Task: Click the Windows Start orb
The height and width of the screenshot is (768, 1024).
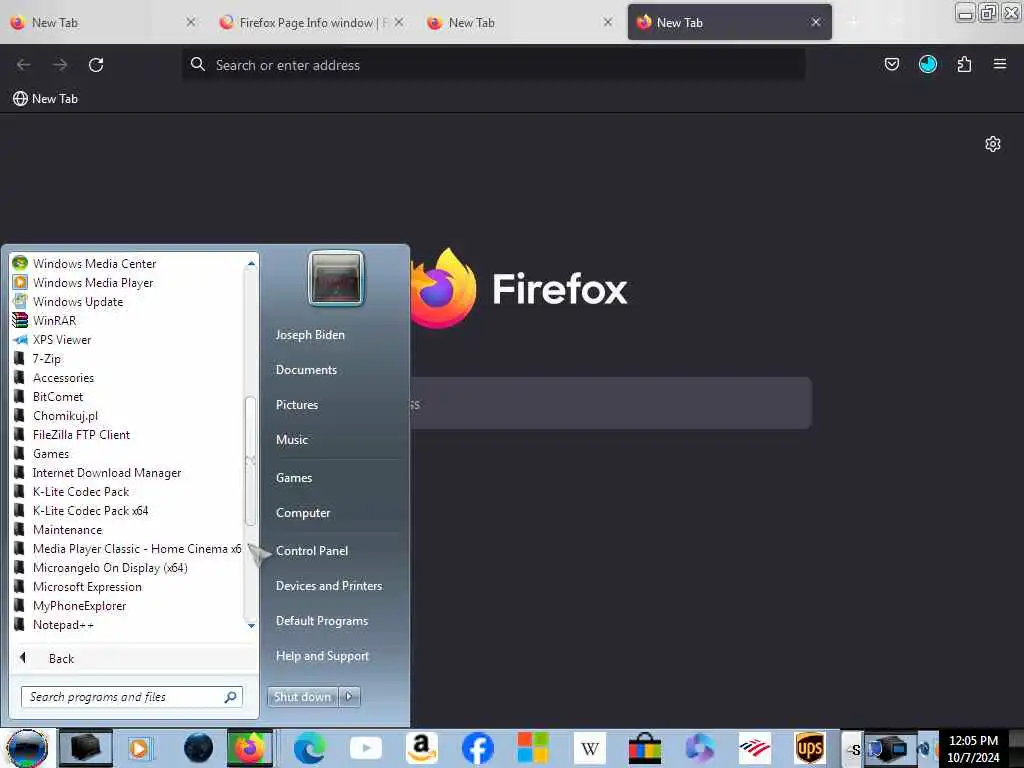Action: 27,748
